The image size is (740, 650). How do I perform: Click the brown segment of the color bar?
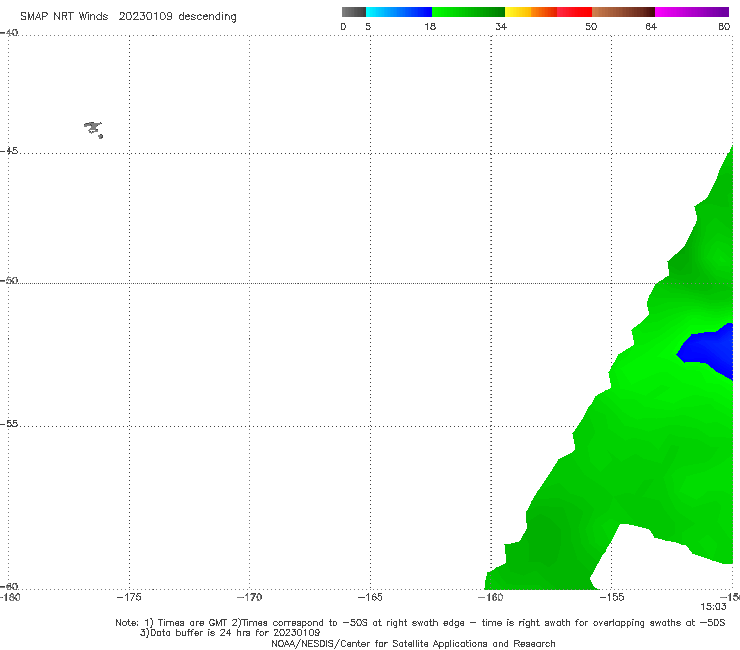click(623, 12)
